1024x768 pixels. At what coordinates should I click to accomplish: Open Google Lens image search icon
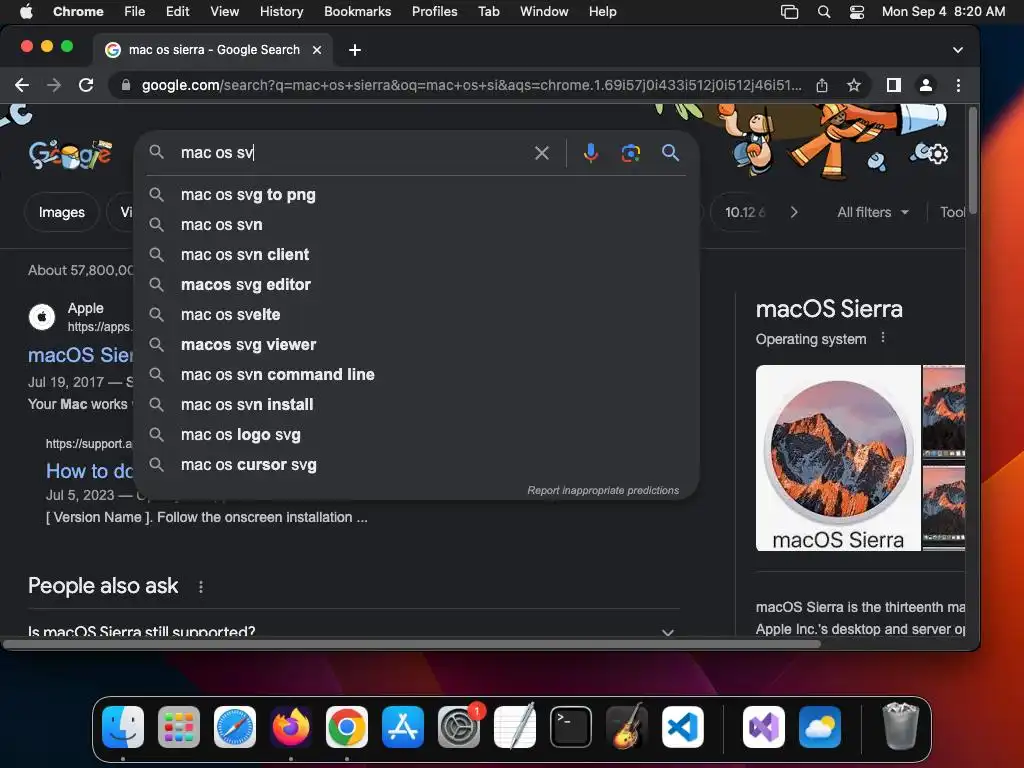tap(630, 153)
